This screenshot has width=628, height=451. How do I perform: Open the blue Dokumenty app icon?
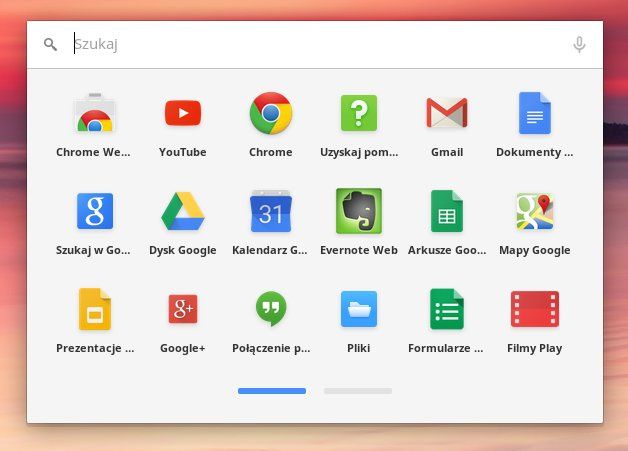pyautogui.click(x=535, y=113)
